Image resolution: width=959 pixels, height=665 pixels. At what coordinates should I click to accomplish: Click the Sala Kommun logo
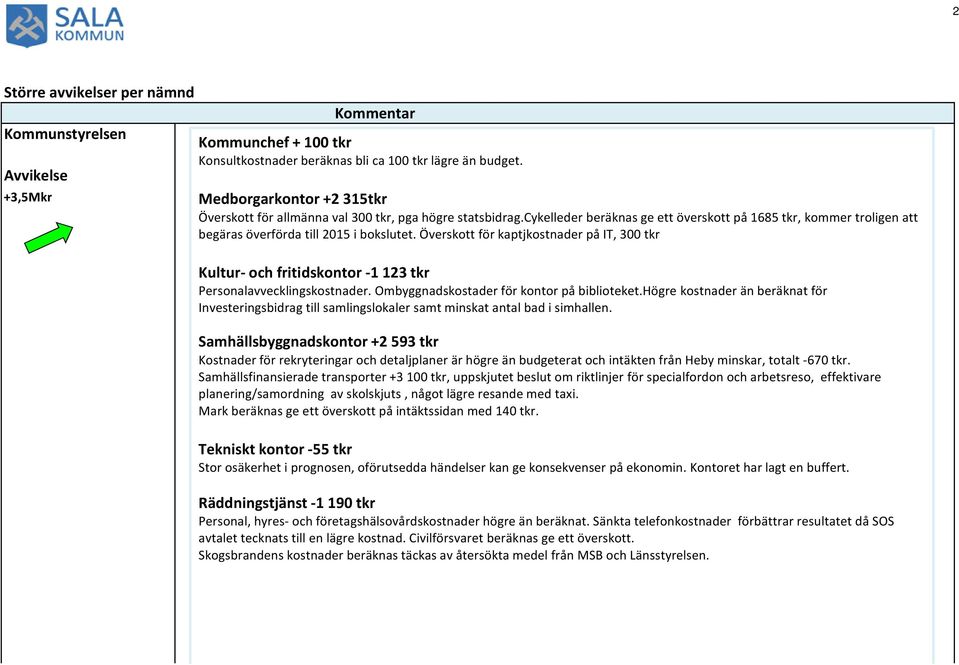65,24
